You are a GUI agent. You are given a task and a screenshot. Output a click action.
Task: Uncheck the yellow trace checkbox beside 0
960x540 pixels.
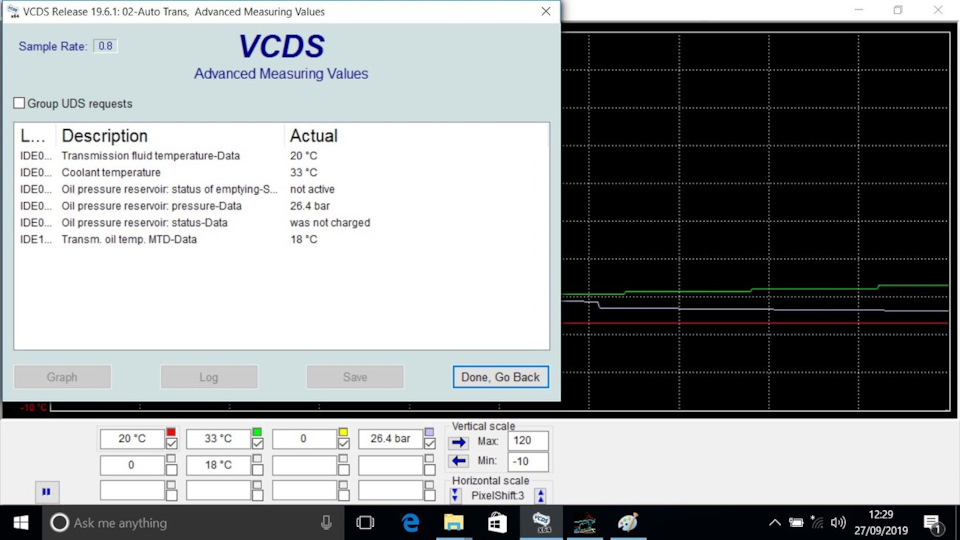343,443
